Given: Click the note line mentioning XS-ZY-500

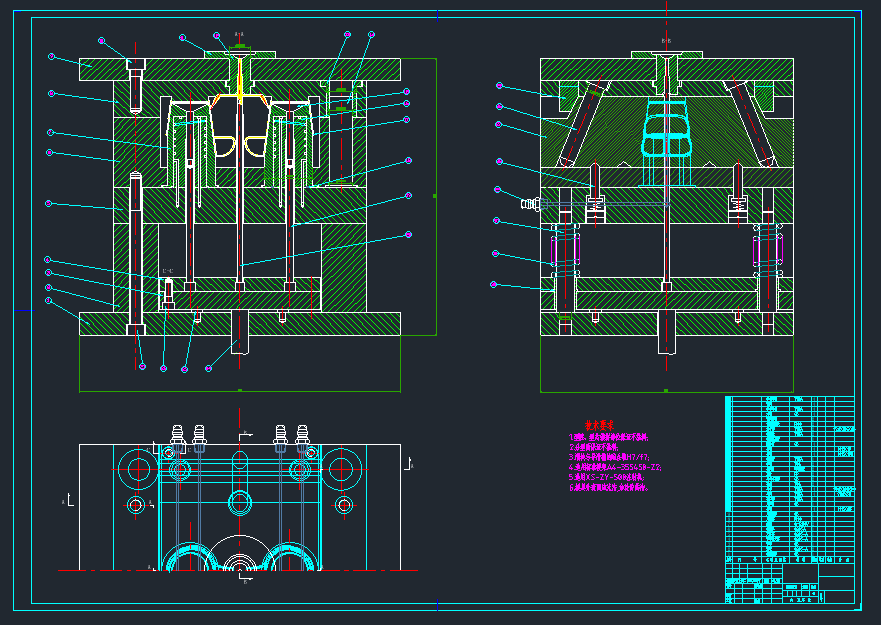Looking at the screenshot, I should coord(606,477).
